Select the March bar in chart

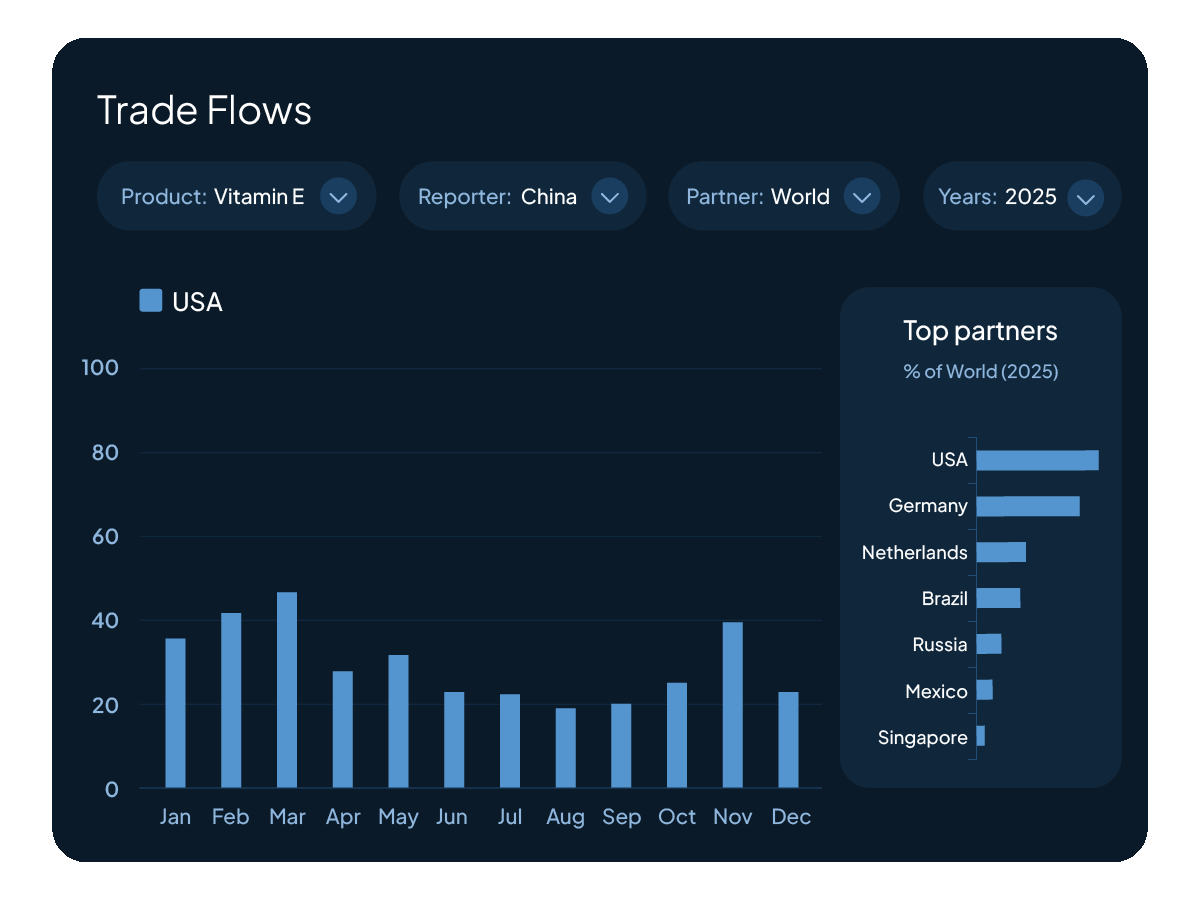[x=287, y=690]
